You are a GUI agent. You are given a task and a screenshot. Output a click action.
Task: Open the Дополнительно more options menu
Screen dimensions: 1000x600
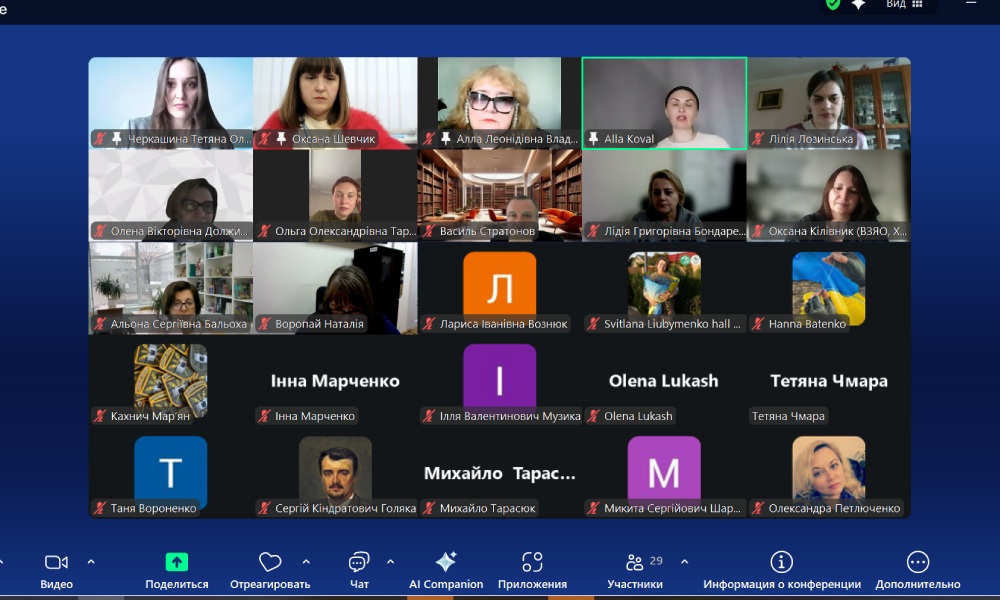coord(917,562)
